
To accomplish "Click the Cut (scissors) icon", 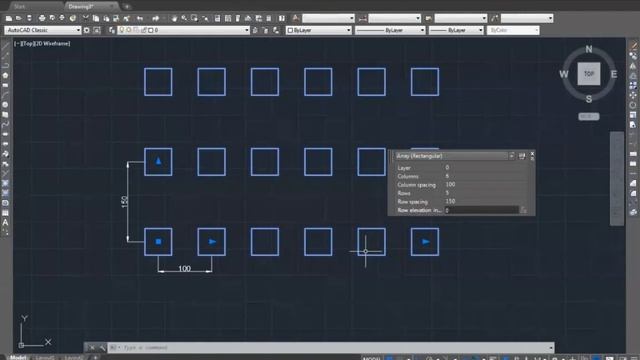I will [86, 18].
